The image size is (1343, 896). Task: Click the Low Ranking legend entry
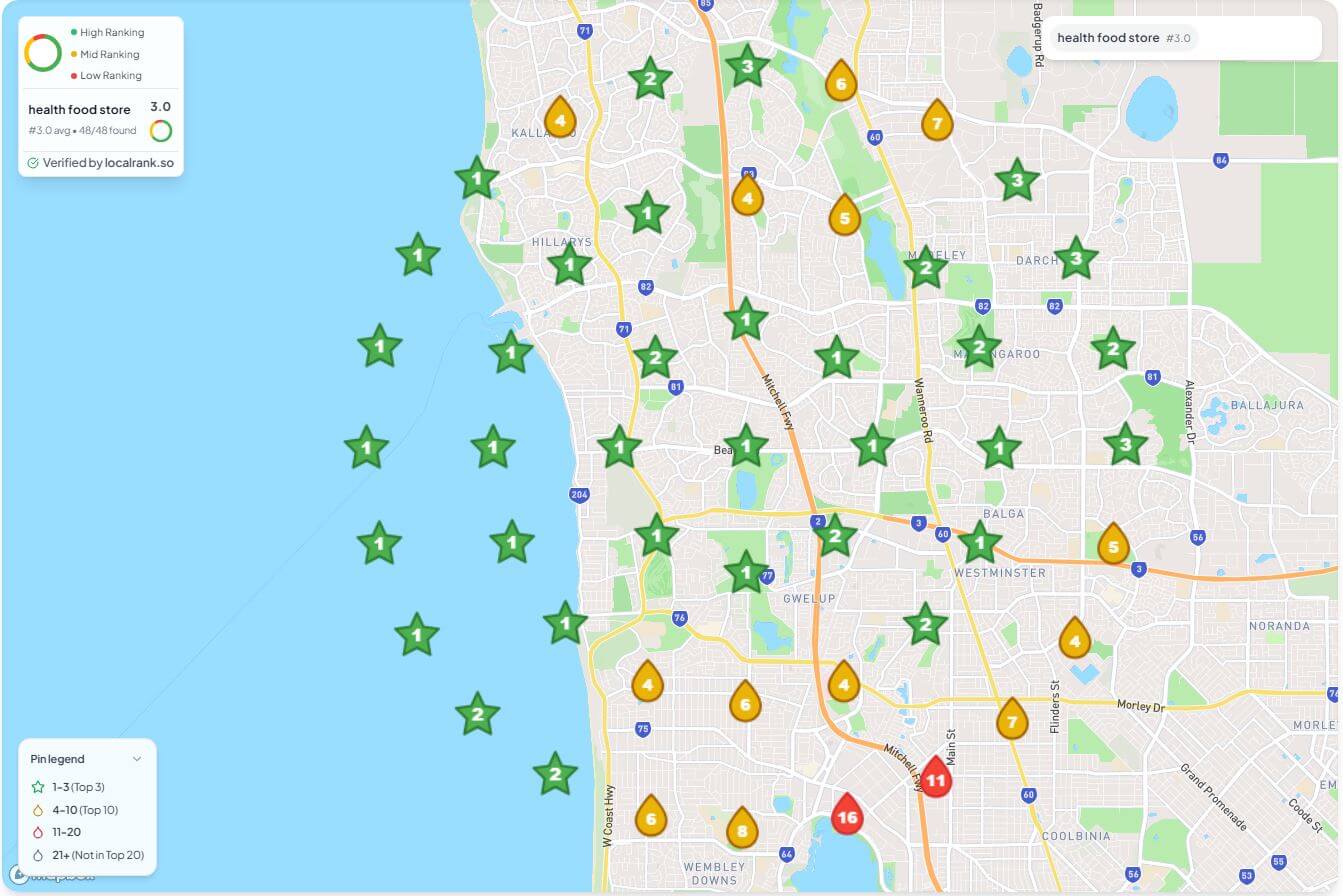pos(106,76)
